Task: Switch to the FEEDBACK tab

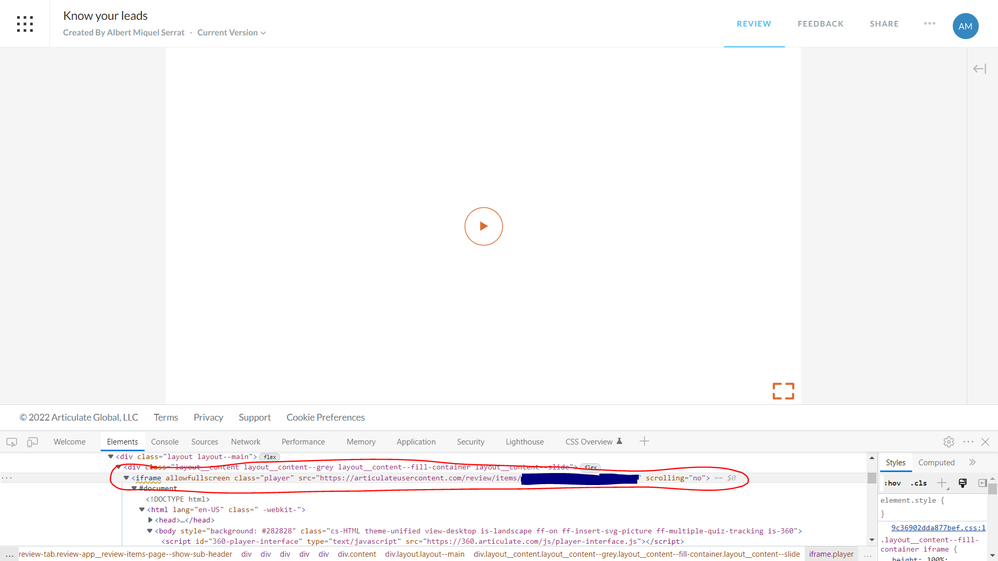Action: (820, 24)
